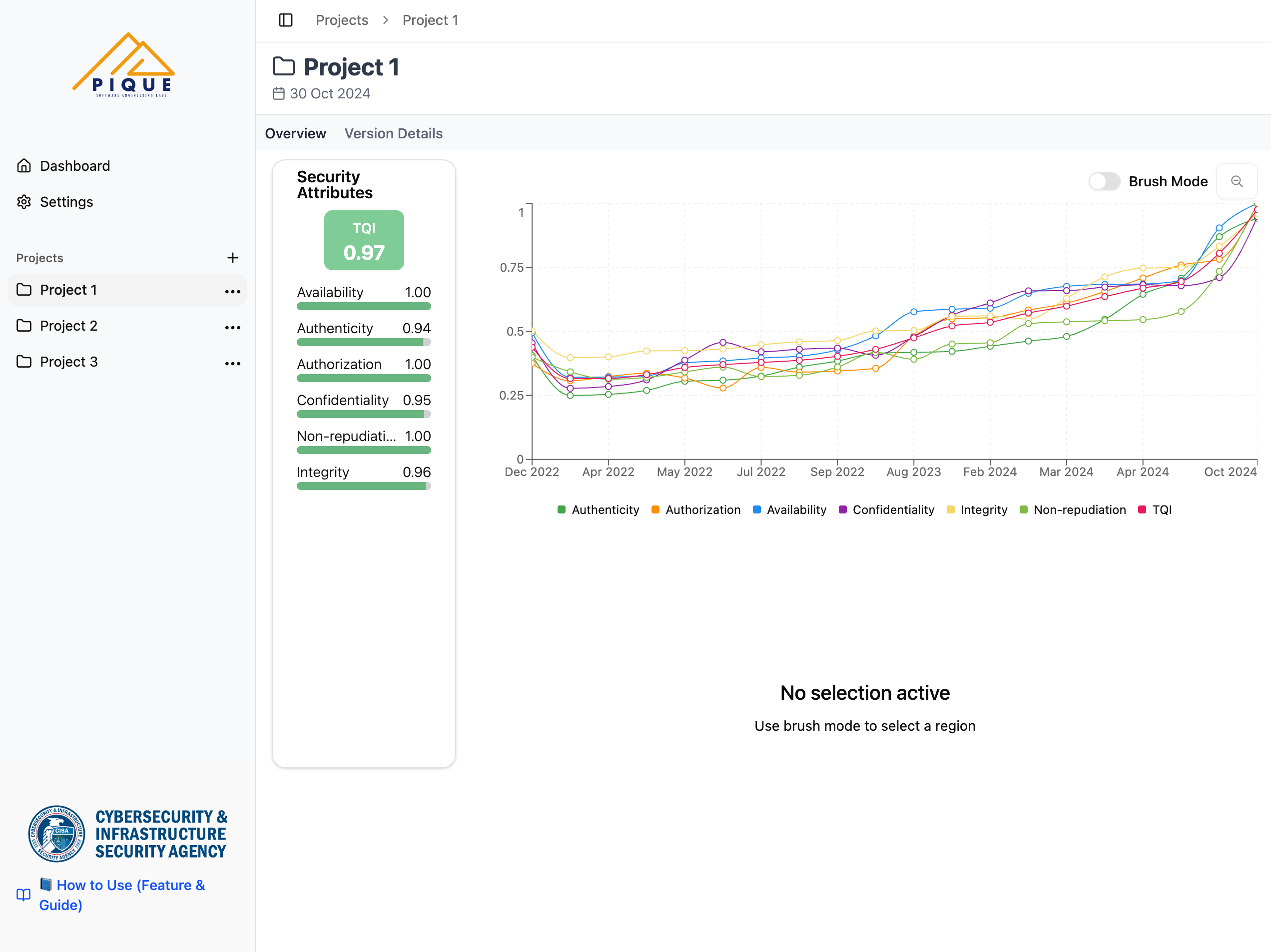Viewport: 1271px width, 952px height.
Task: Select the Dashboard home icon
Action: (x=23, y=165)
